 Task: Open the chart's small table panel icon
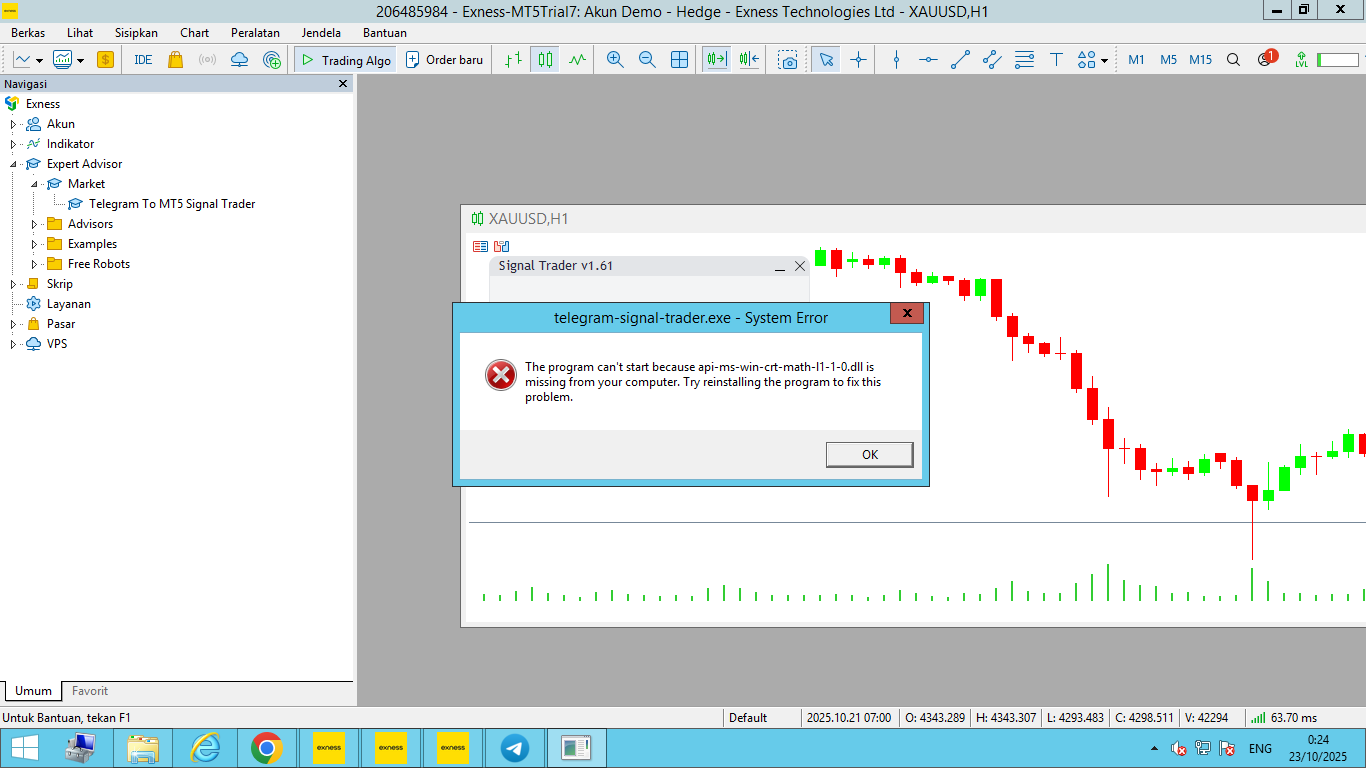[480, 246]
